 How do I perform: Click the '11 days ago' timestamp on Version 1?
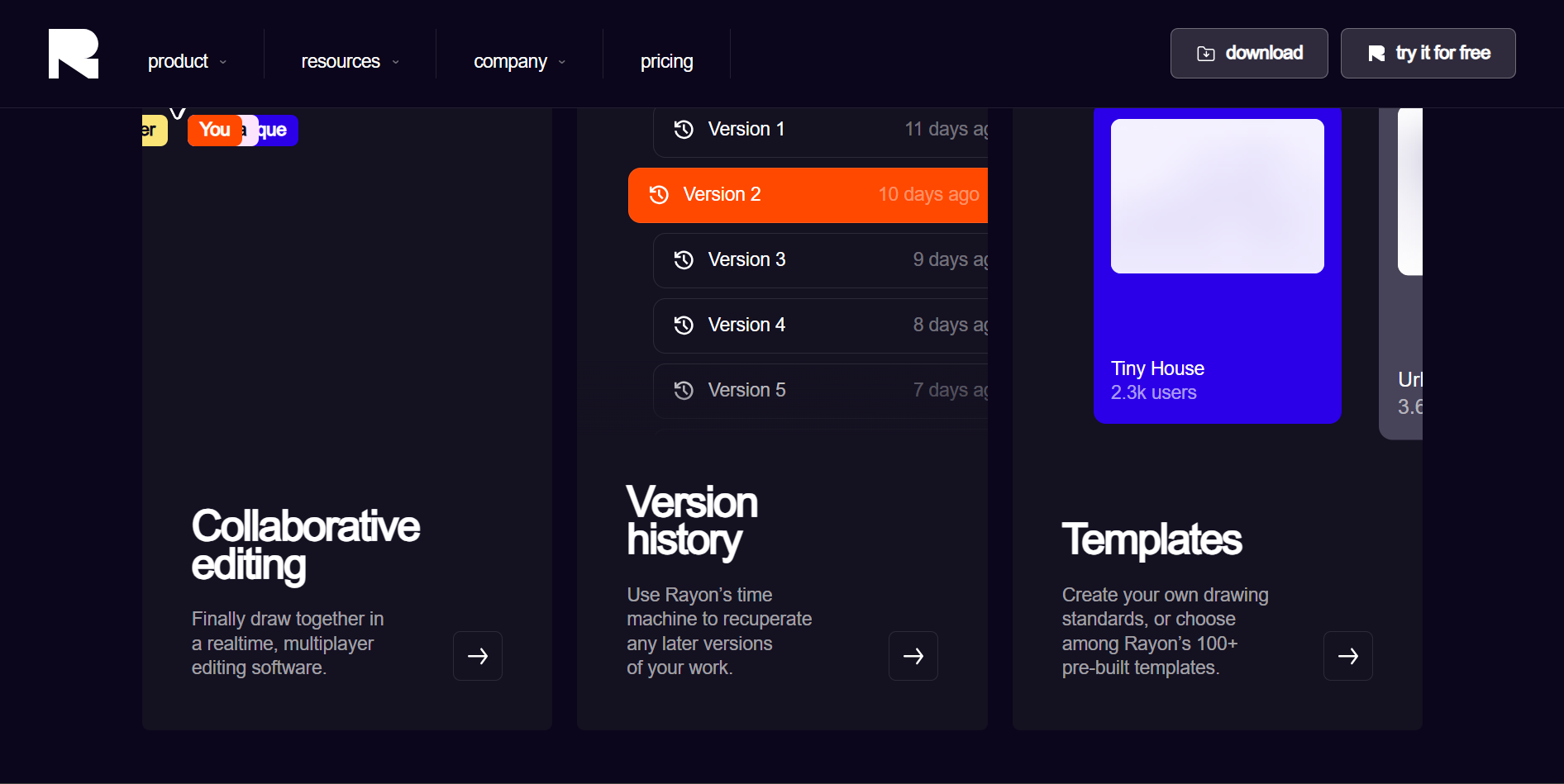pyautogui.click(x=947, y=130)
